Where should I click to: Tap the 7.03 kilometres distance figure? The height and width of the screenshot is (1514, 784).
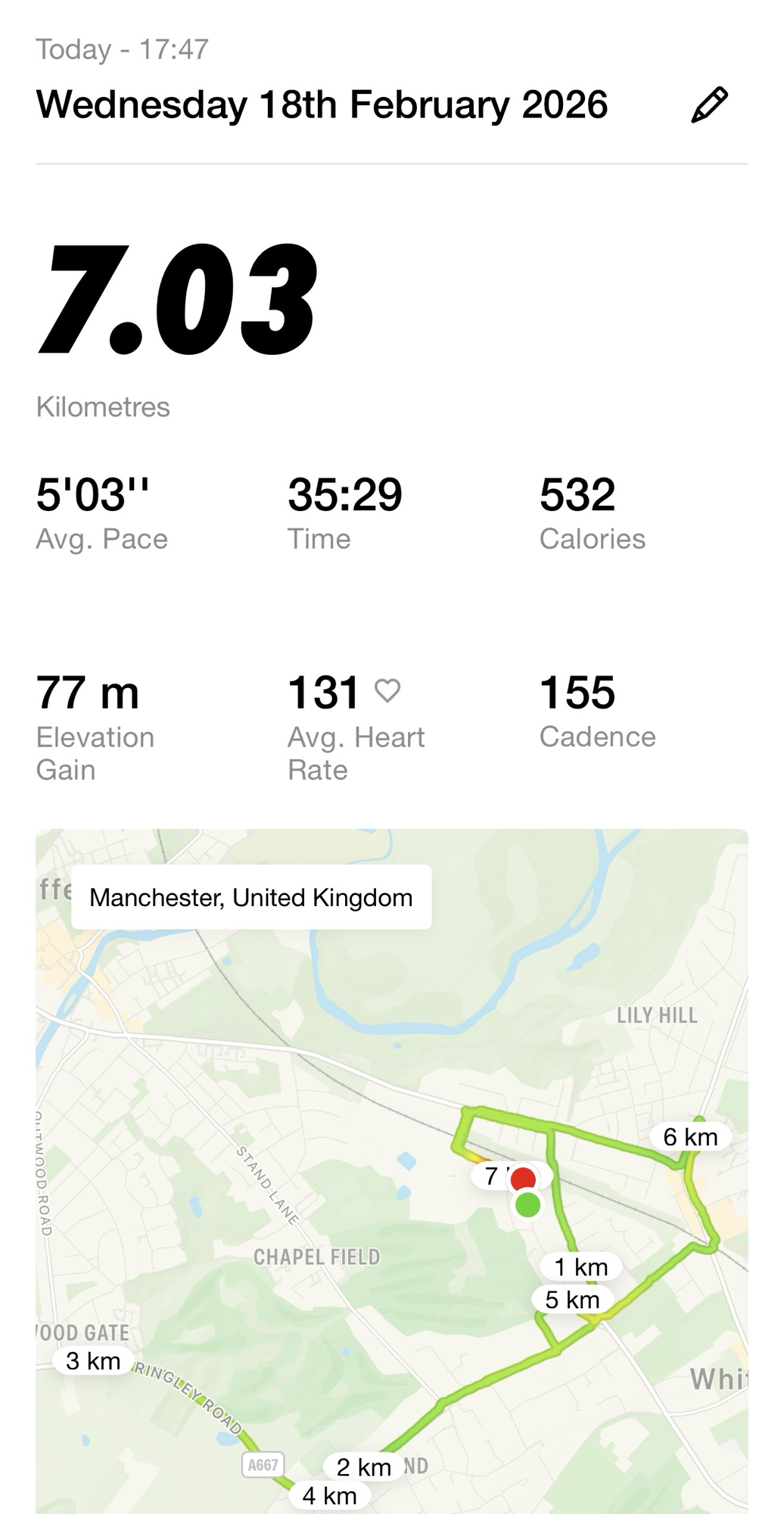179,300
